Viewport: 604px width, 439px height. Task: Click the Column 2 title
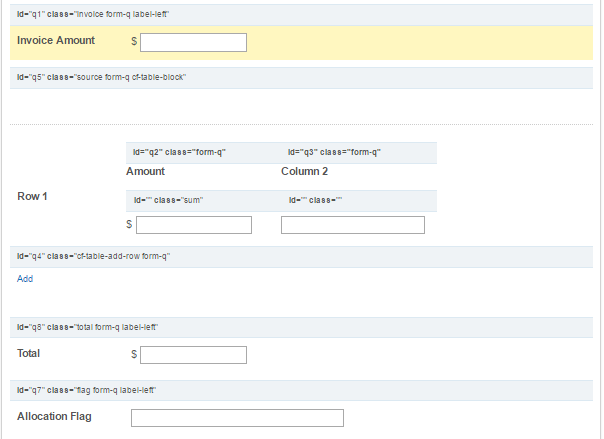point(305,172)
